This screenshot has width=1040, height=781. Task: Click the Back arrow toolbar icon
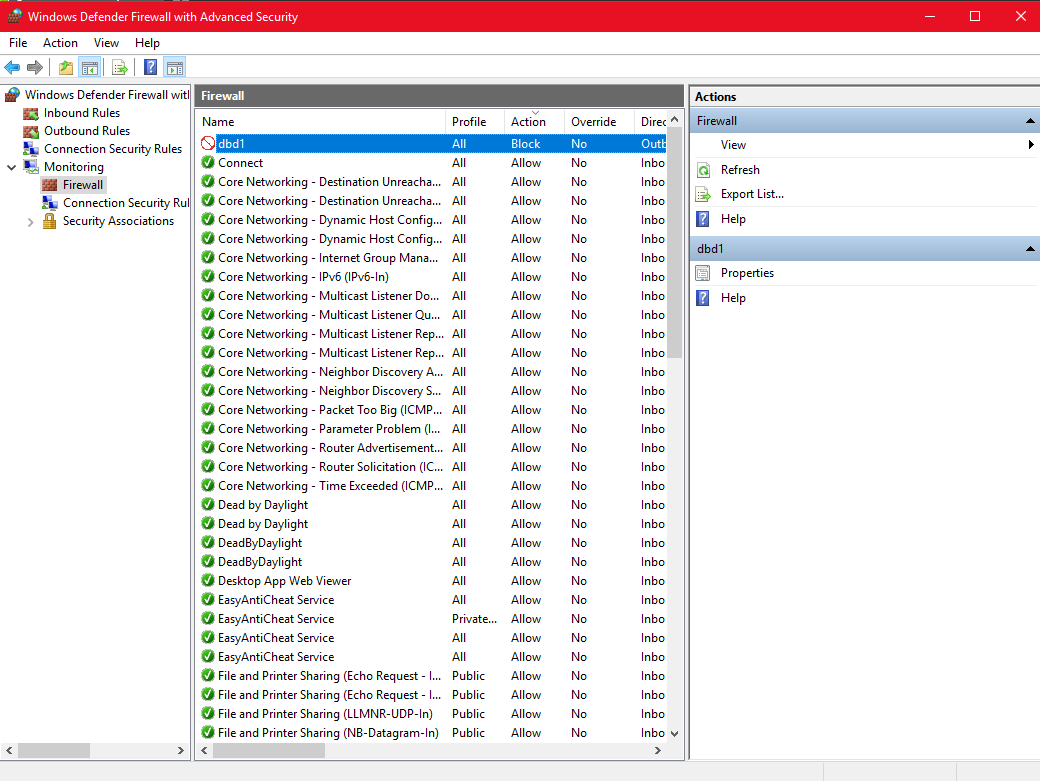click(12, 67)
